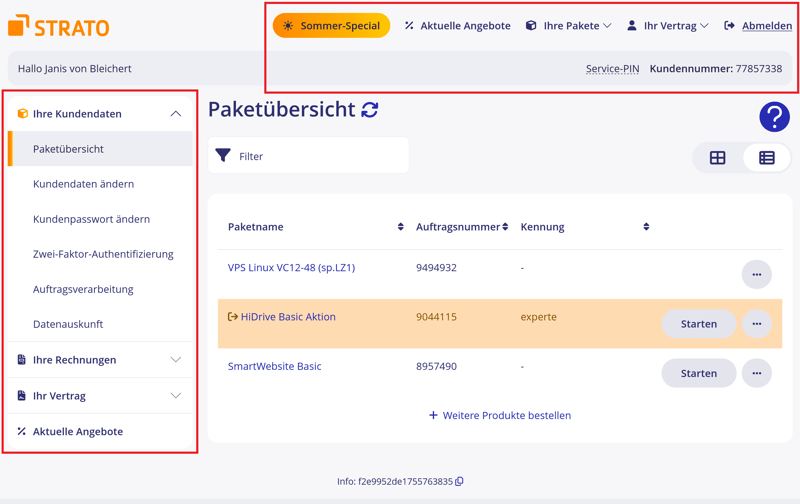Click the refresh icon beside Paketübersicht
Viewport: 800px width, 504px height.
370,110
